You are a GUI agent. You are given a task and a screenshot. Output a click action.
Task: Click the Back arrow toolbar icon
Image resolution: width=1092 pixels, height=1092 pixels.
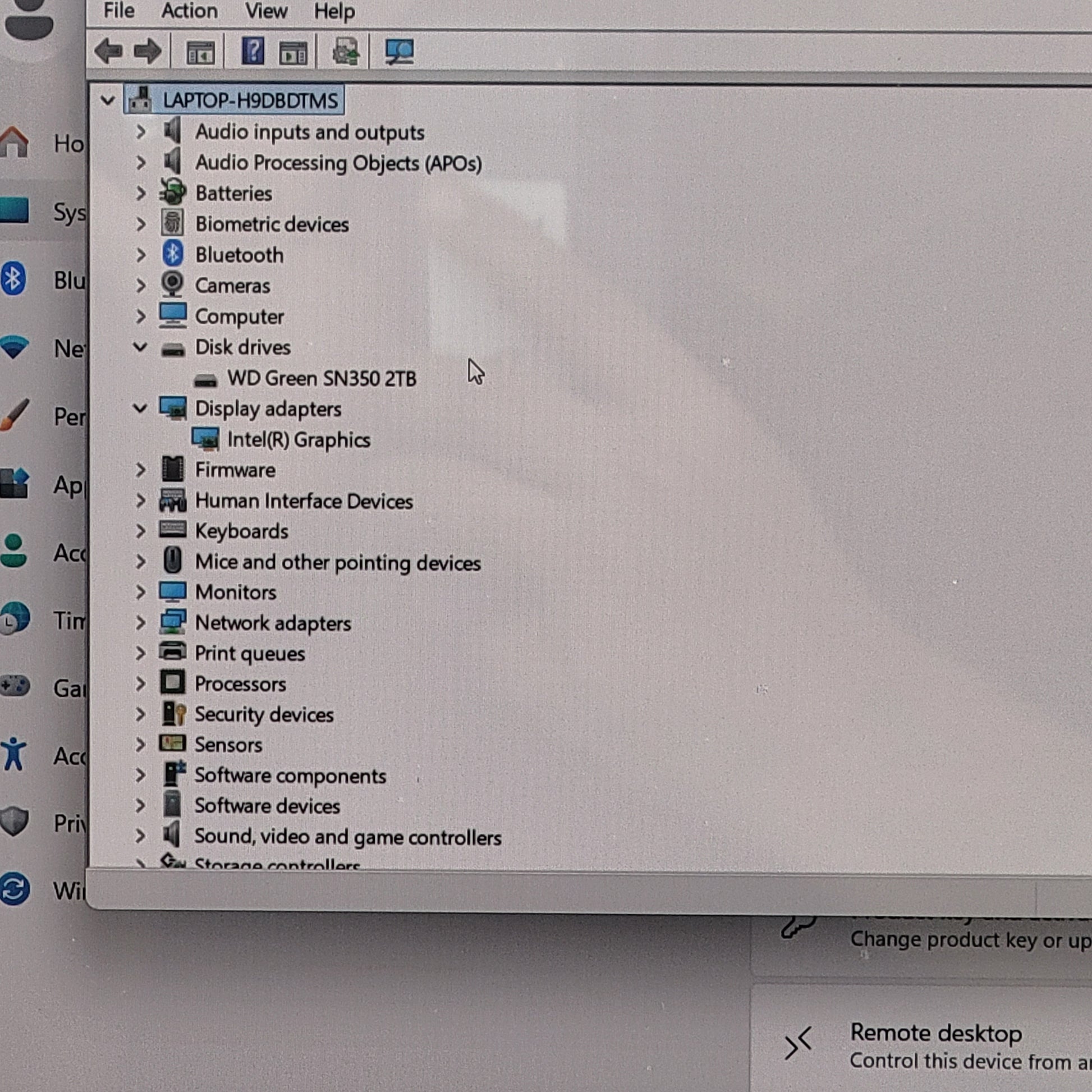[108, 52]
